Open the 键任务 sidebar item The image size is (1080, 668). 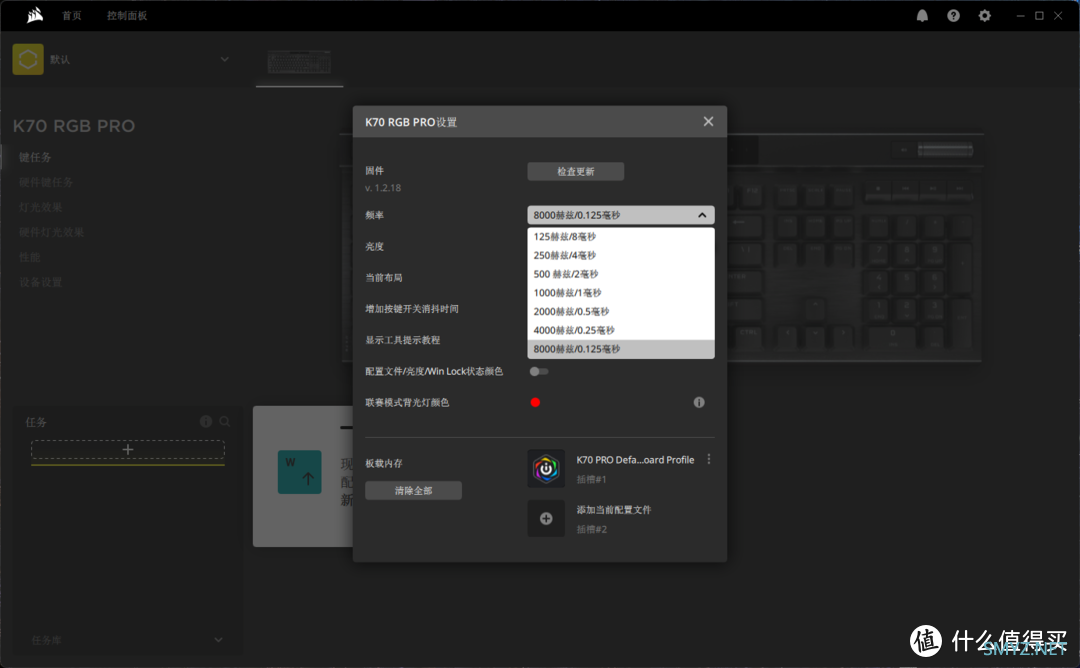(34, 157)
